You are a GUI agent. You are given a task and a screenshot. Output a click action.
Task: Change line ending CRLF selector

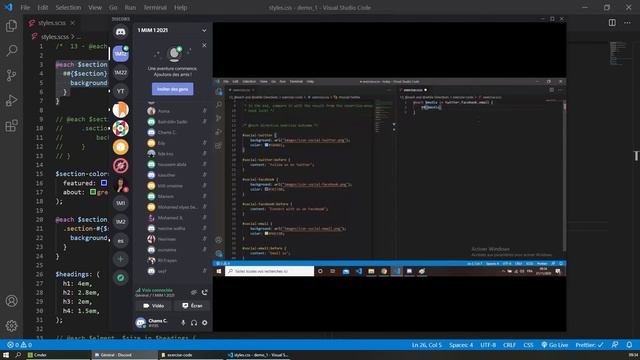point(509,345)
